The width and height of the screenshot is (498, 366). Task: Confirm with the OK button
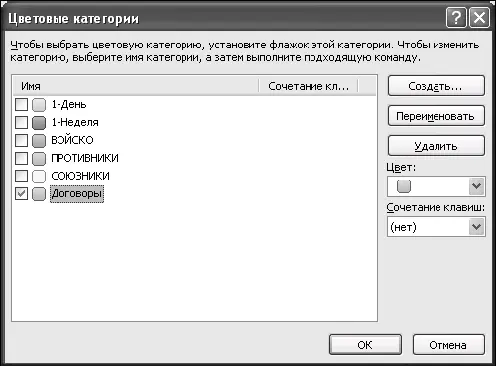tap(365, 345)
